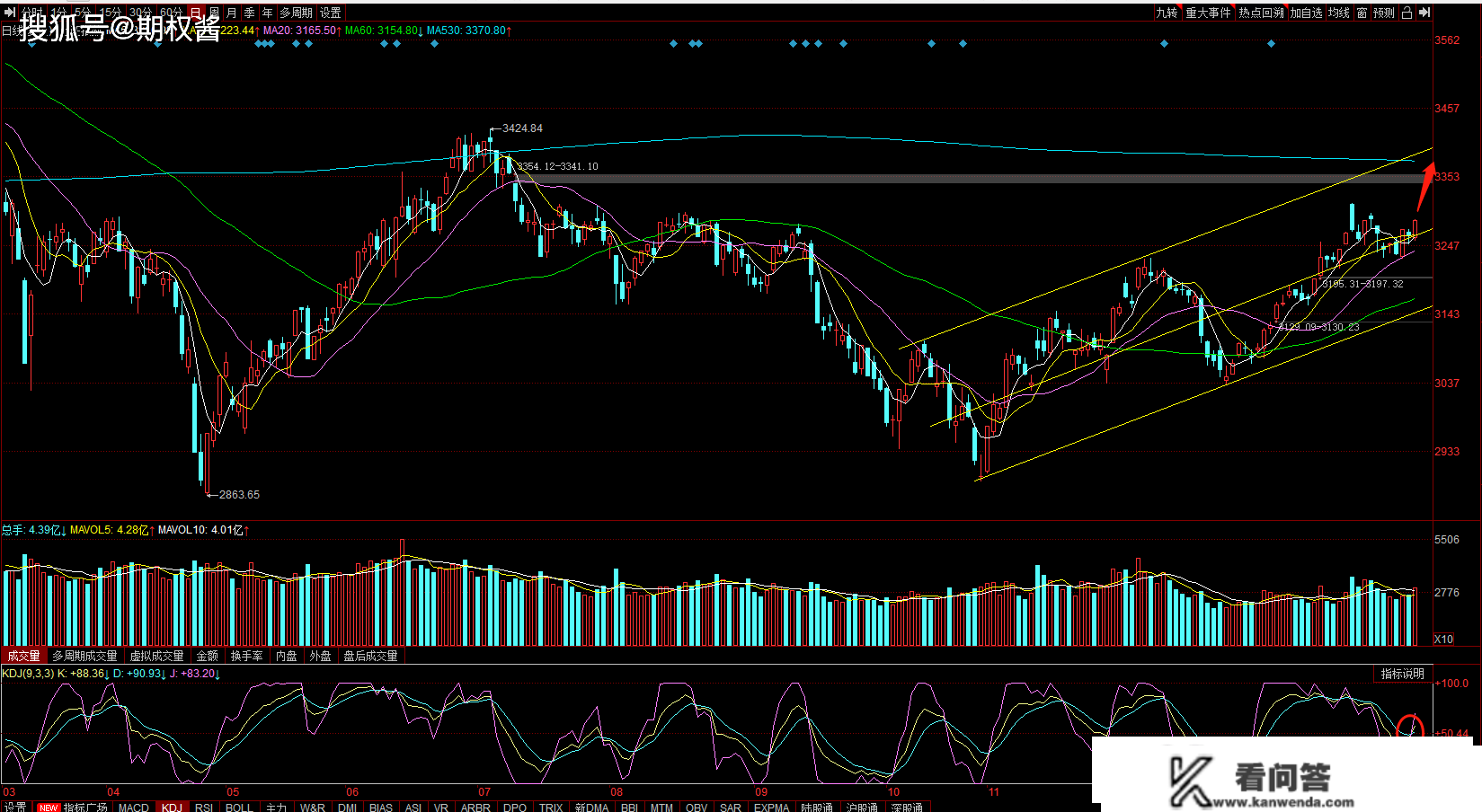This screenshot has width=1482, height=812.
Task: Click the right-side panel arrow icon
Action: pyautogui.click(x=1424, y=13)
